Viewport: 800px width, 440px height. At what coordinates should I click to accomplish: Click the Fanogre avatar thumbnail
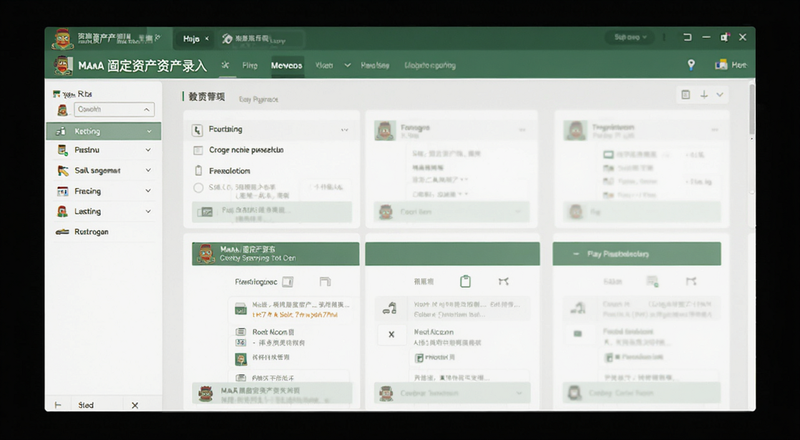pos(385,131)
